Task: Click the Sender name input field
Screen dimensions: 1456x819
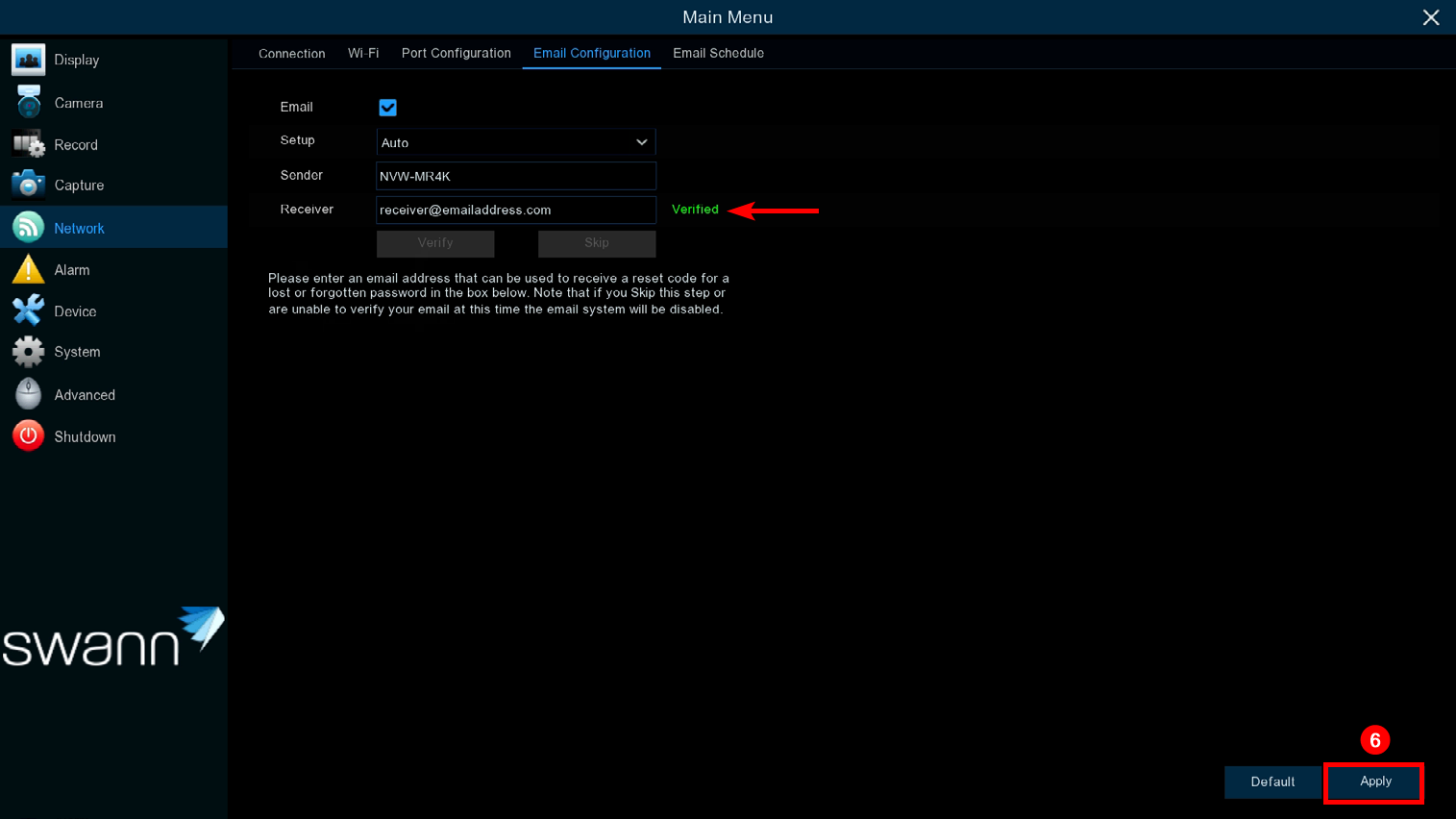Action: [515, 176]
